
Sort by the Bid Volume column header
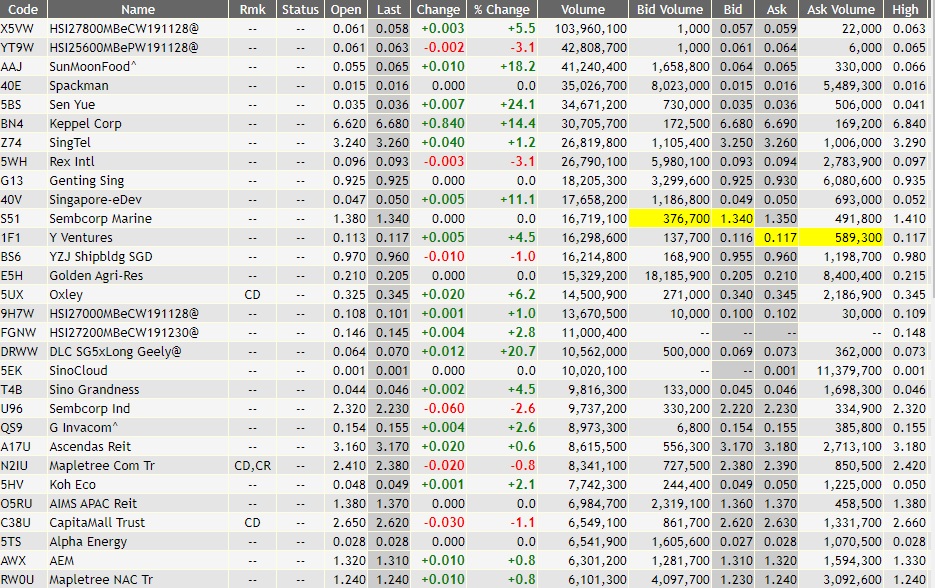click(x=670, y=9)
